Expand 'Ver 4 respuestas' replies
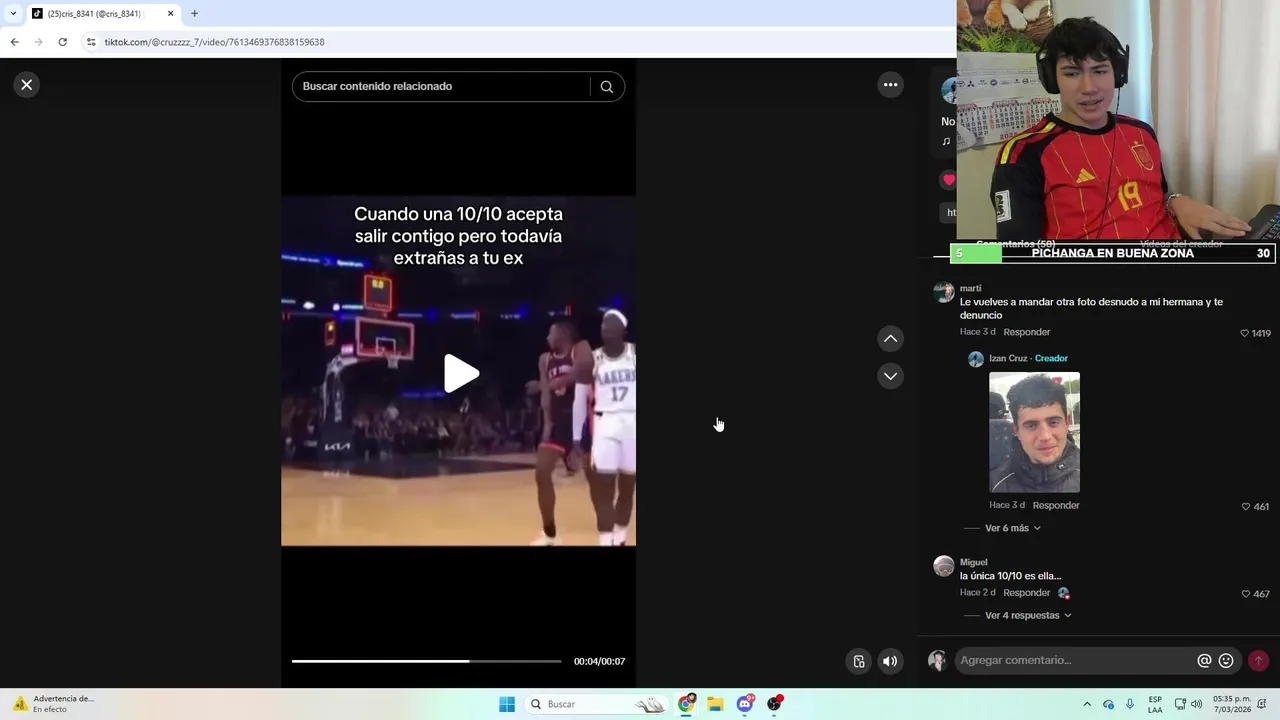 pyautogui.click(x=1028, y=615)
